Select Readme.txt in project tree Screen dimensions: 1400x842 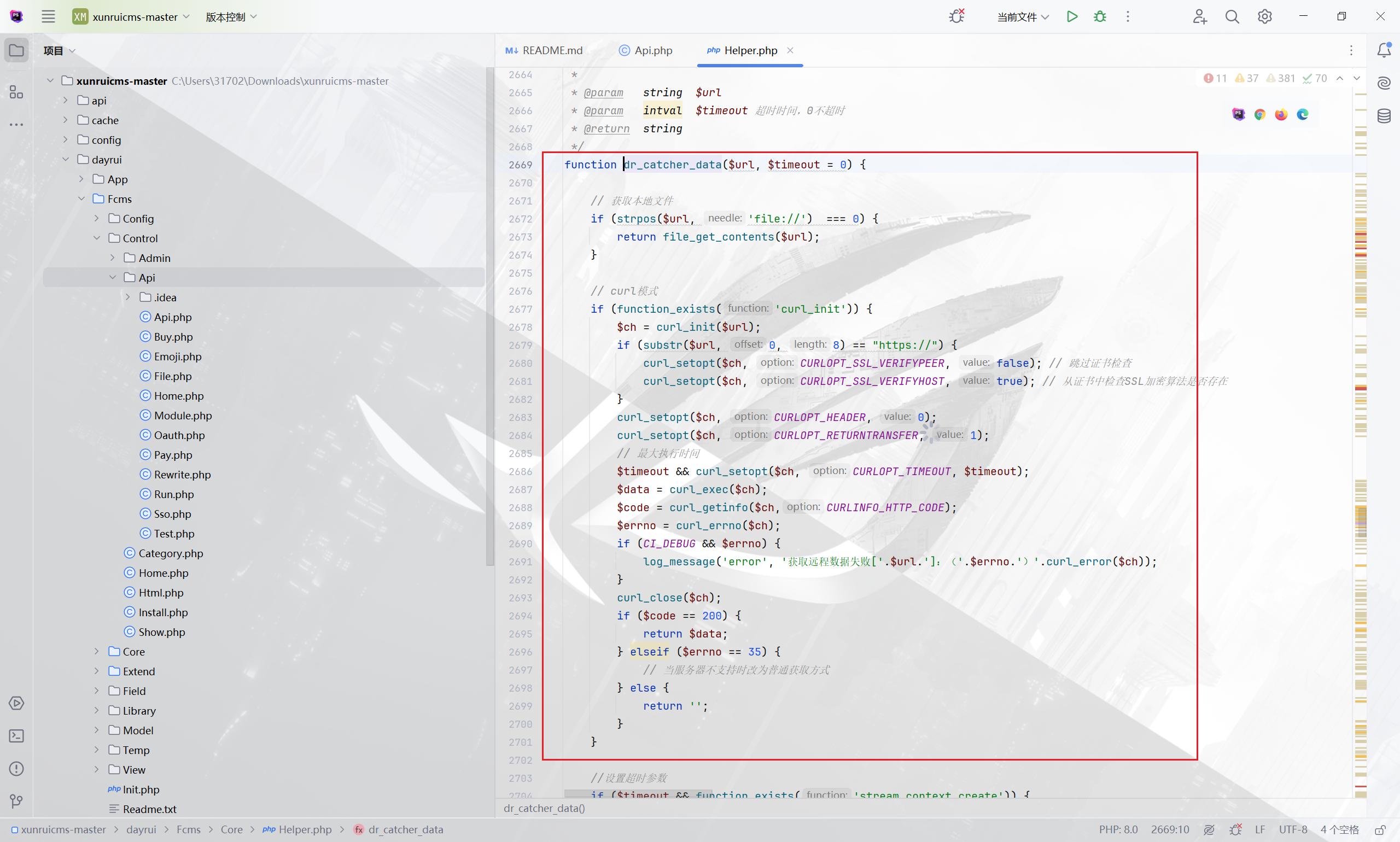(149, 809)
